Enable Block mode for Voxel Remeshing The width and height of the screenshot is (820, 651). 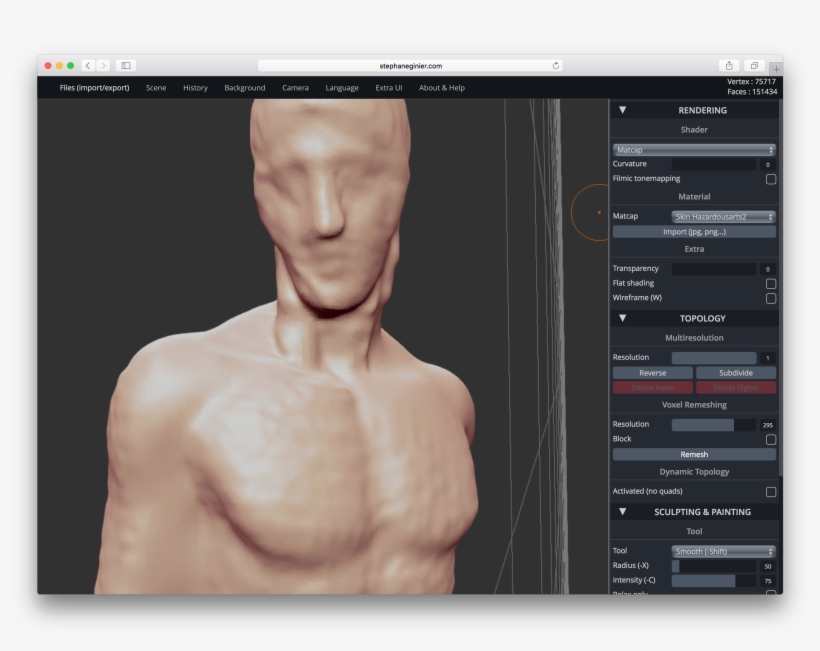coord(769,438)
